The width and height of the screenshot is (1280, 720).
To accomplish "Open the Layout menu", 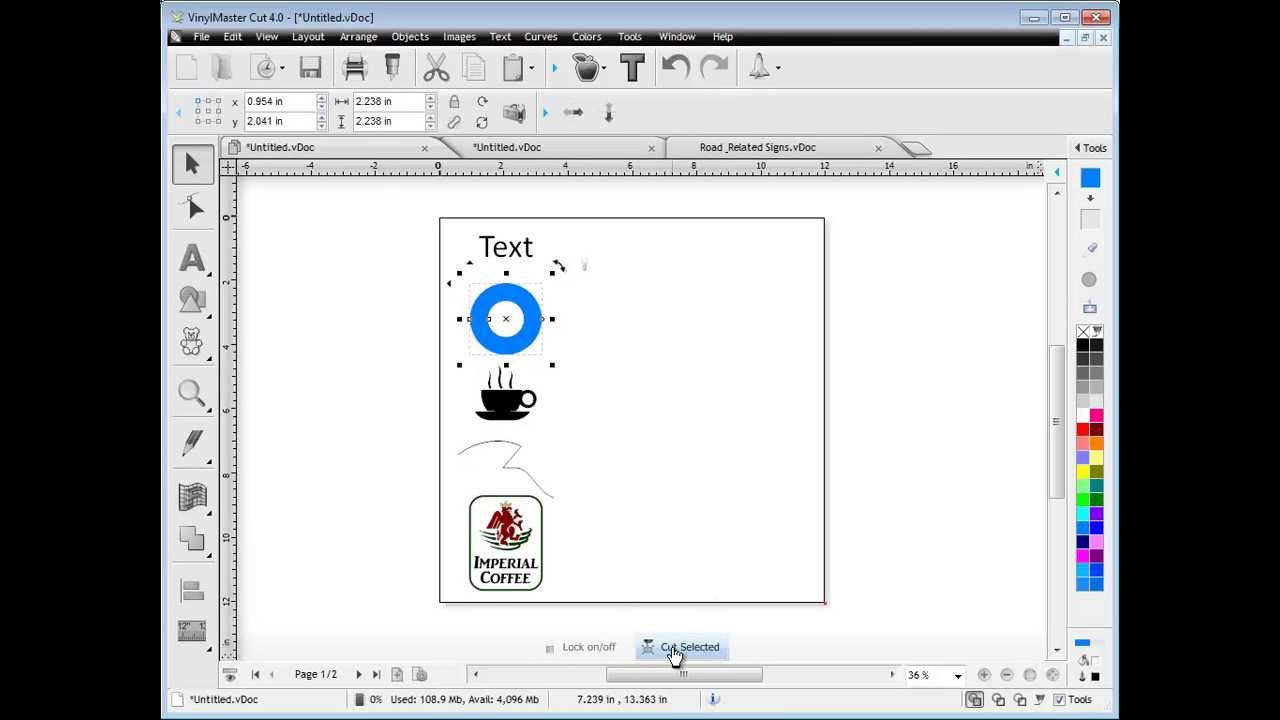I will coord(308,37).
